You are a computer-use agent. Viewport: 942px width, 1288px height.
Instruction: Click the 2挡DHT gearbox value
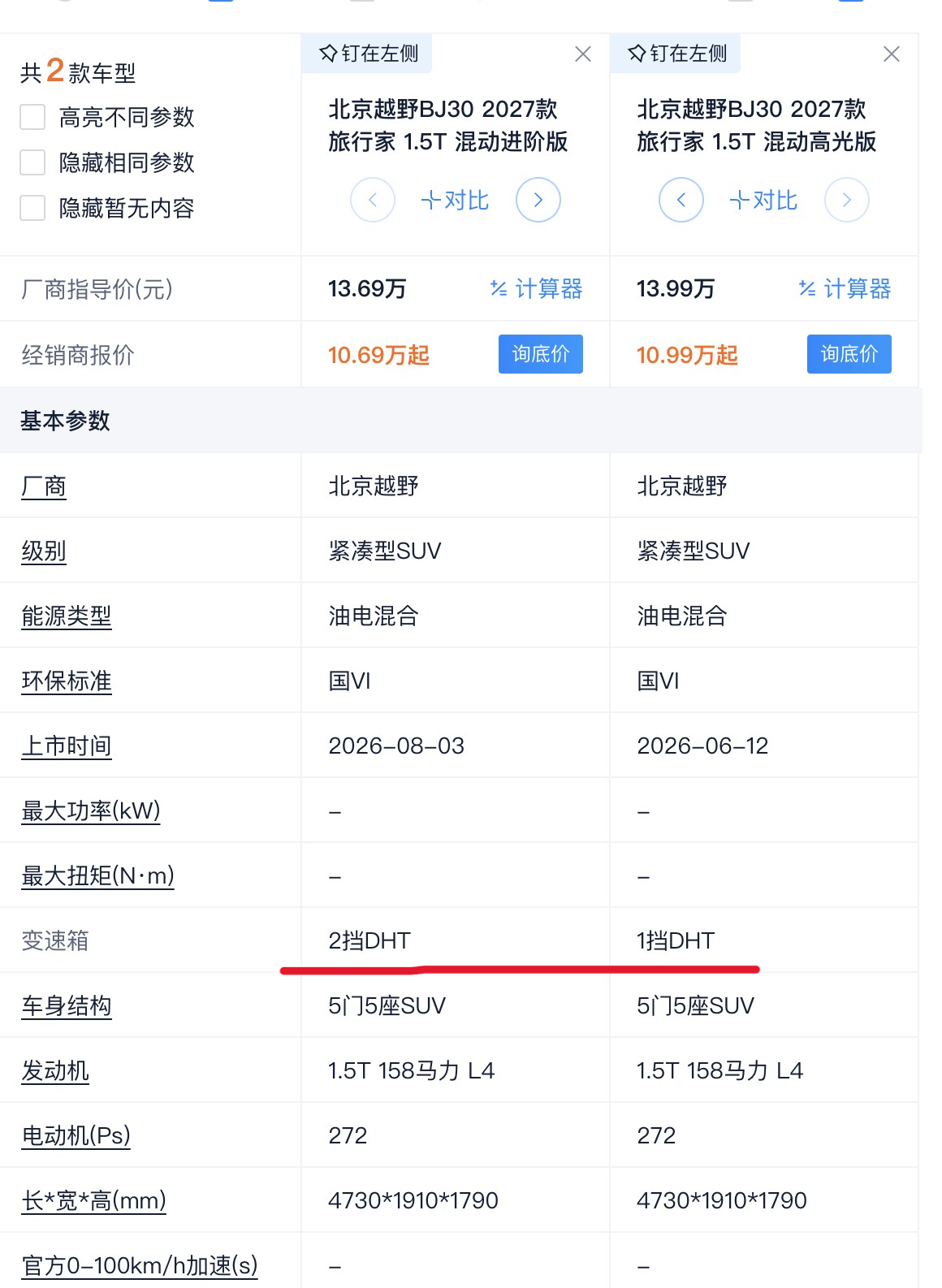click(x=369, y=940)
